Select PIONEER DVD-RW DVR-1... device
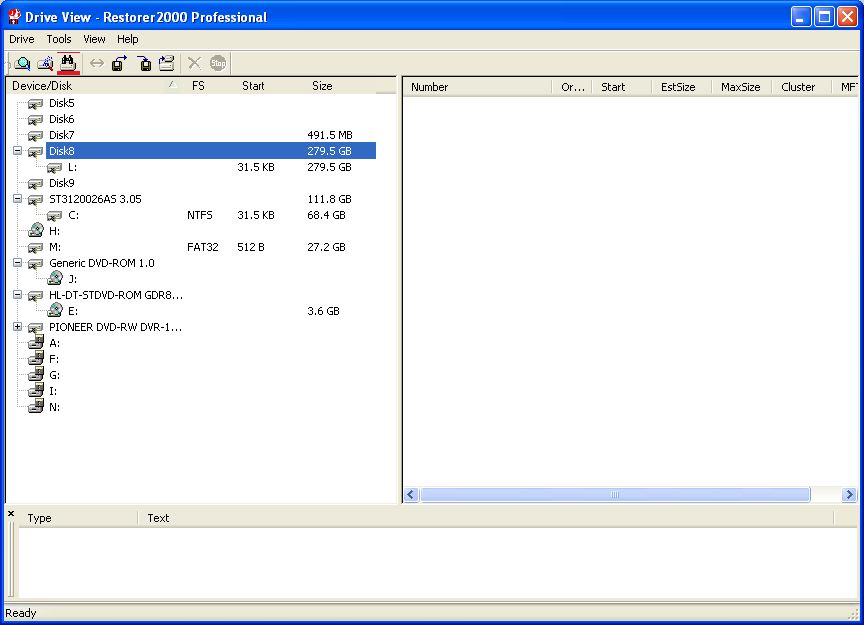 (115, 327)
